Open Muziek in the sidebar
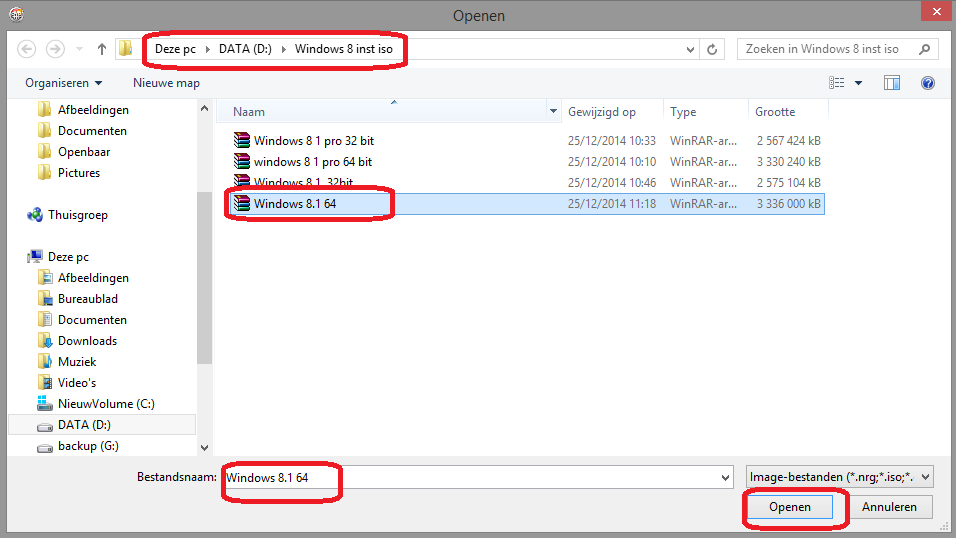Viewport: 956px width, 538px height. pyautogui.click(x=77, y=362)
